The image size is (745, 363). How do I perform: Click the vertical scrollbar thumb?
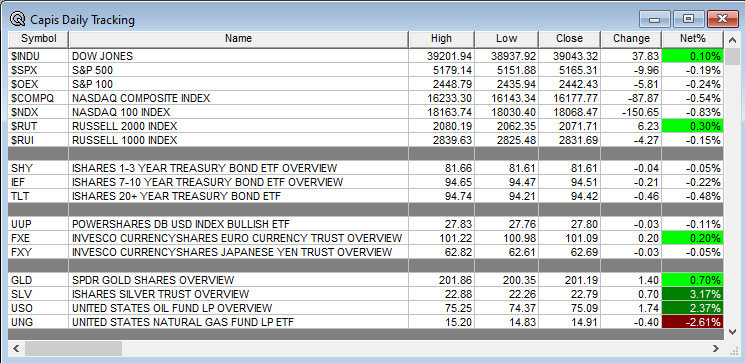[x=732, y=57]
